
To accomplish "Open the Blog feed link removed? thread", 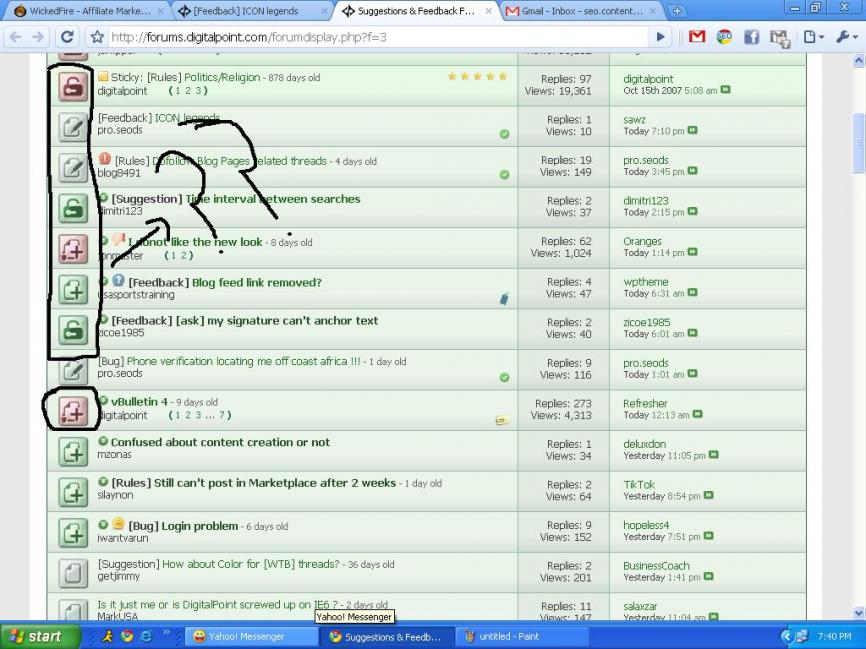I will pos(256,282).
